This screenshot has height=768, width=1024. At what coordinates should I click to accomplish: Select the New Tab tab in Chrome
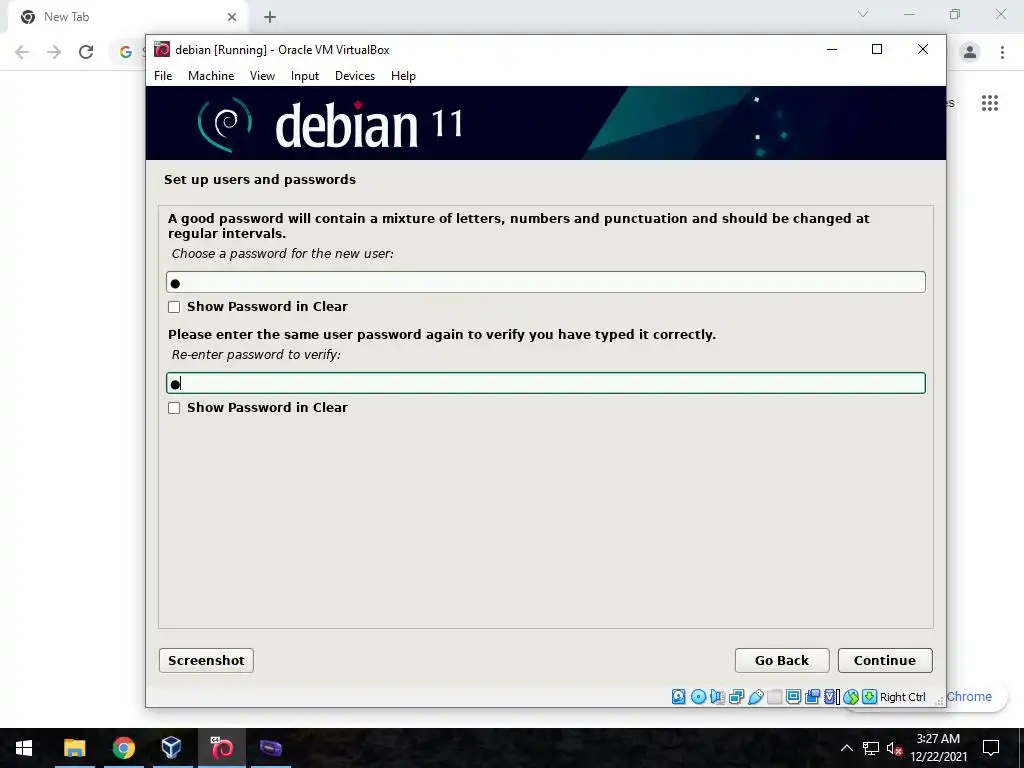pos(127,18)
